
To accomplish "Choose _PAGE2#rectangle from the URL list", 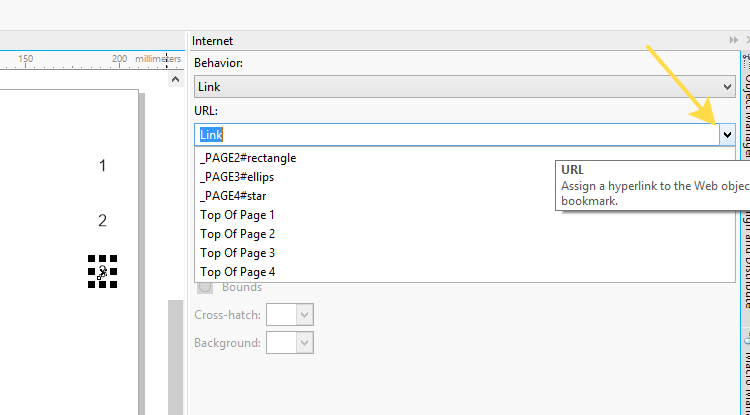I will click(248, 158).
